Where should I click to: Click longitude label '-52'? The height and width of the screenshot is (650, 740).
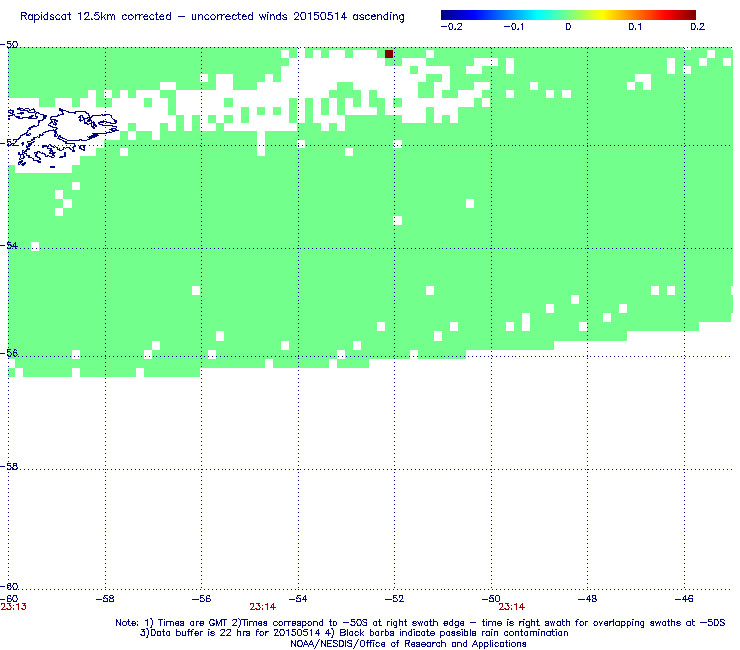[x=395, y=599]
